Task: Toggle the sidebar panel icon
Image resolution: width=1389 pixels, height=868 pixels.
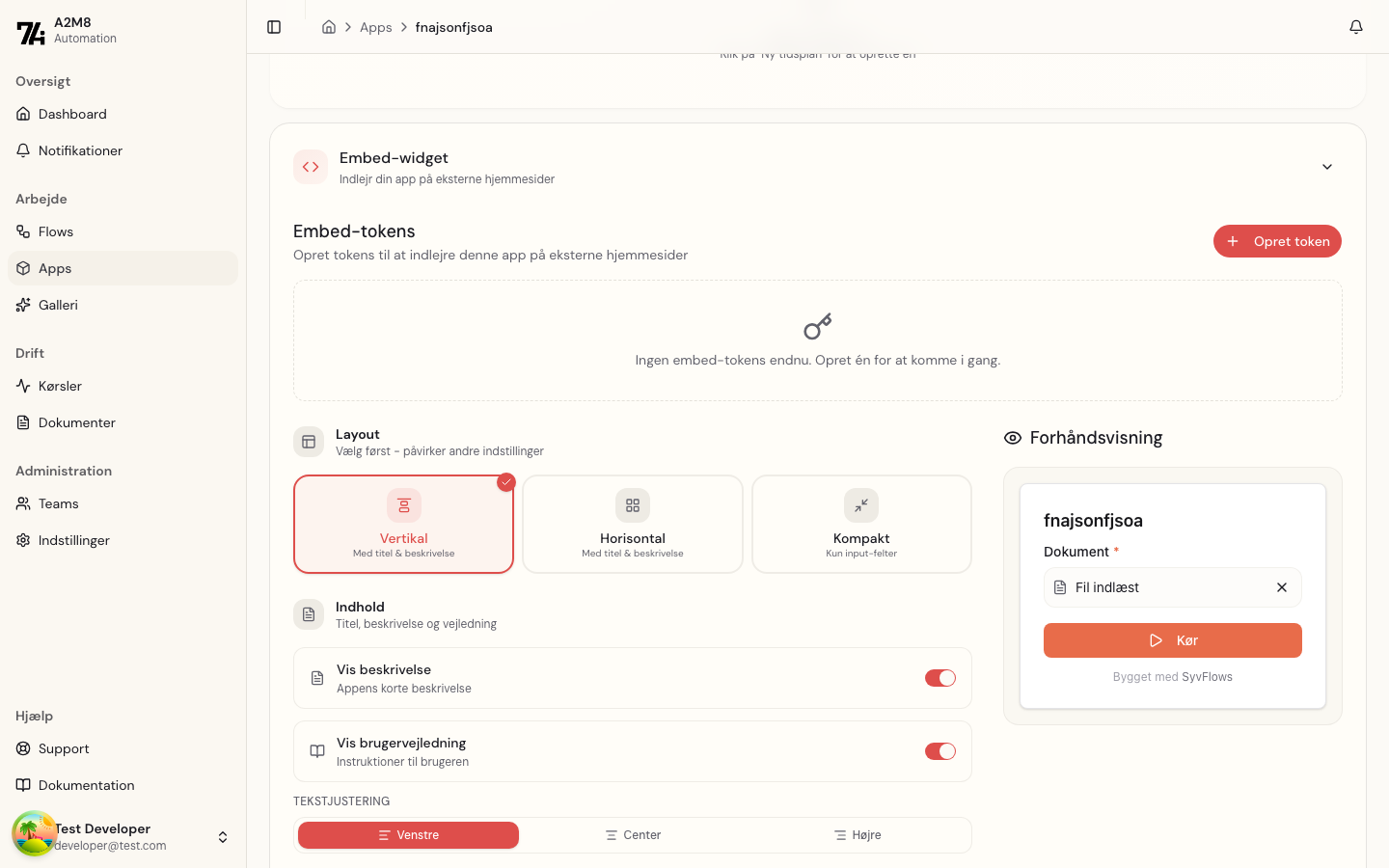Action: (274, 27)
